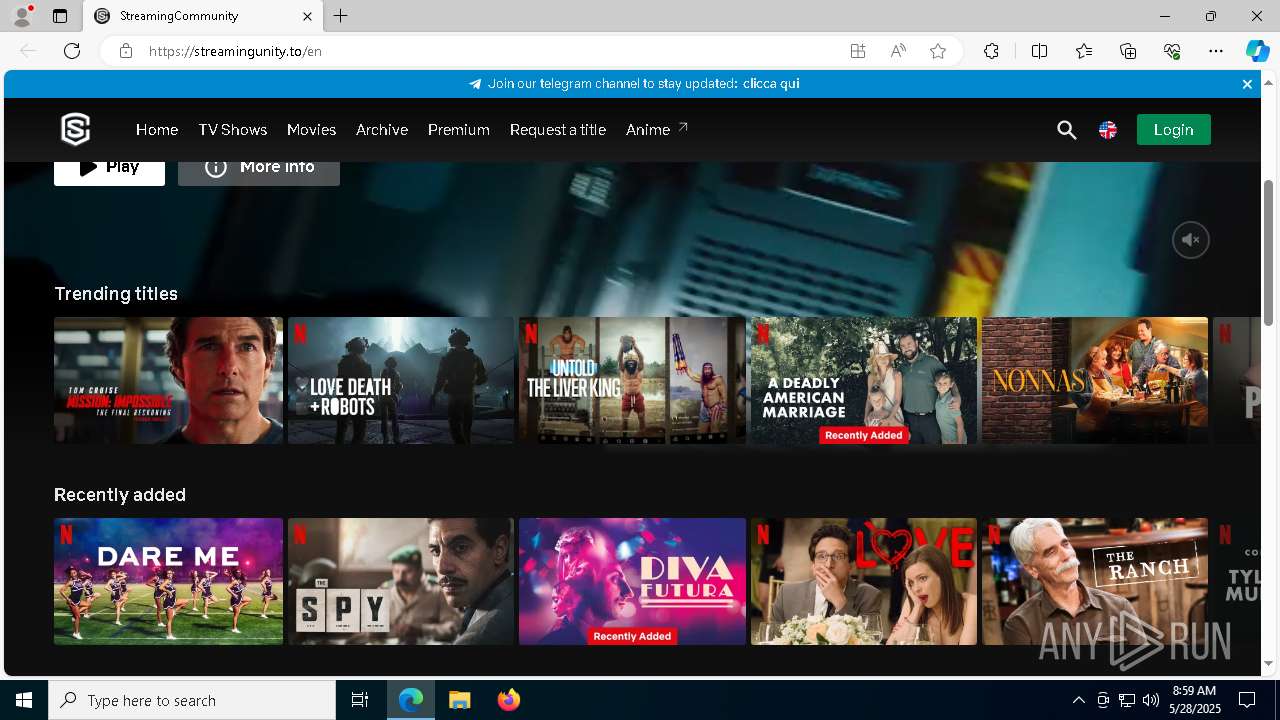
Task: Open the language flag selector
Action: click(x=1108, y=130)
